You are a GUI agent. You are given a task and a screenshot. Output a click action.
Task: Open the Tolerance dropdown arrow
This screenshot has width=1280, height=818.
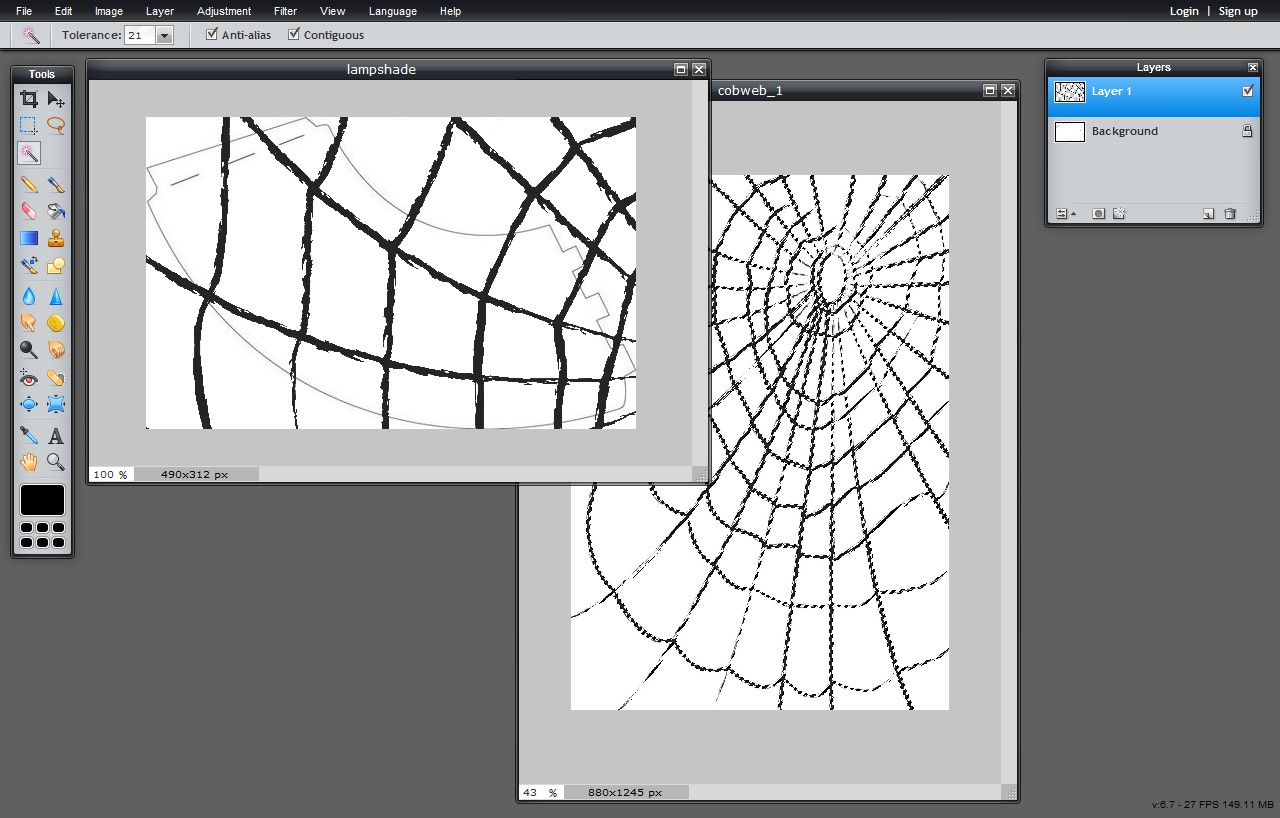(x=165, y=35)
